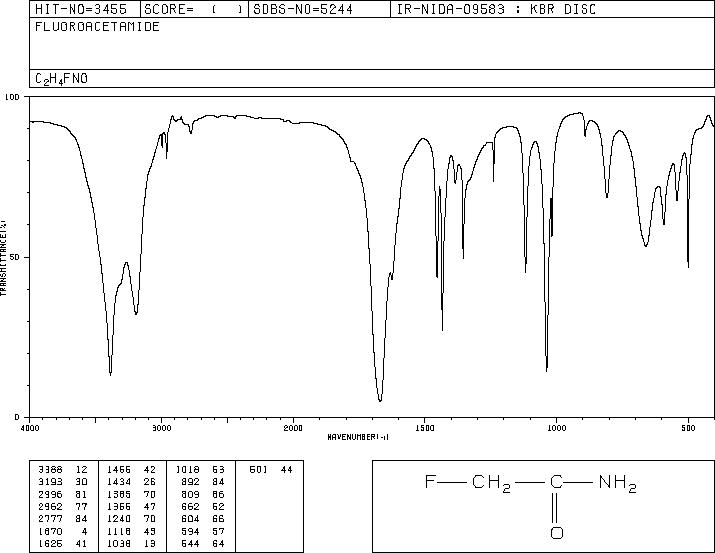Click the peak table value 662
This screenshot has width=715, height=553.
point(191,506)
